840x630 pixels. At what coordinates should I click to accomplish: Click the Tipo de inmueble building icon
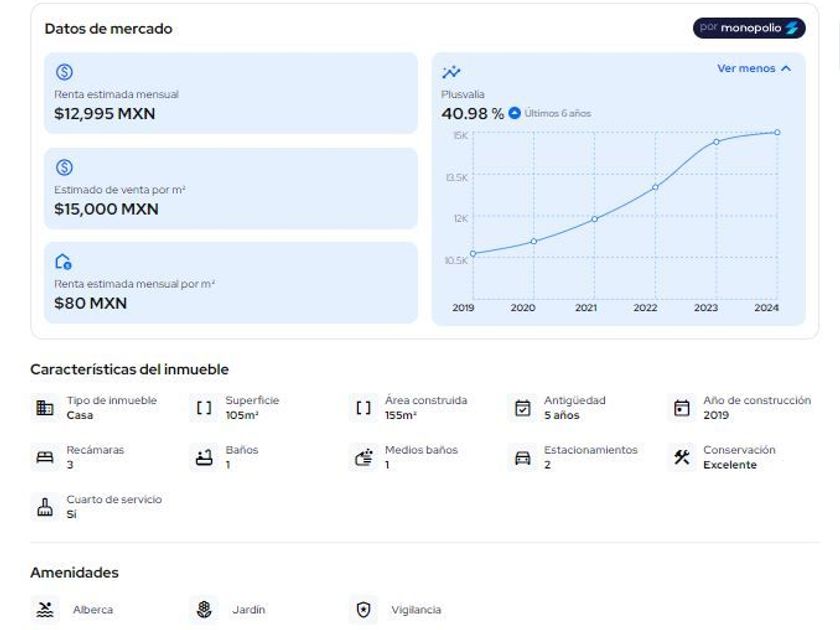tap(44, 408)
